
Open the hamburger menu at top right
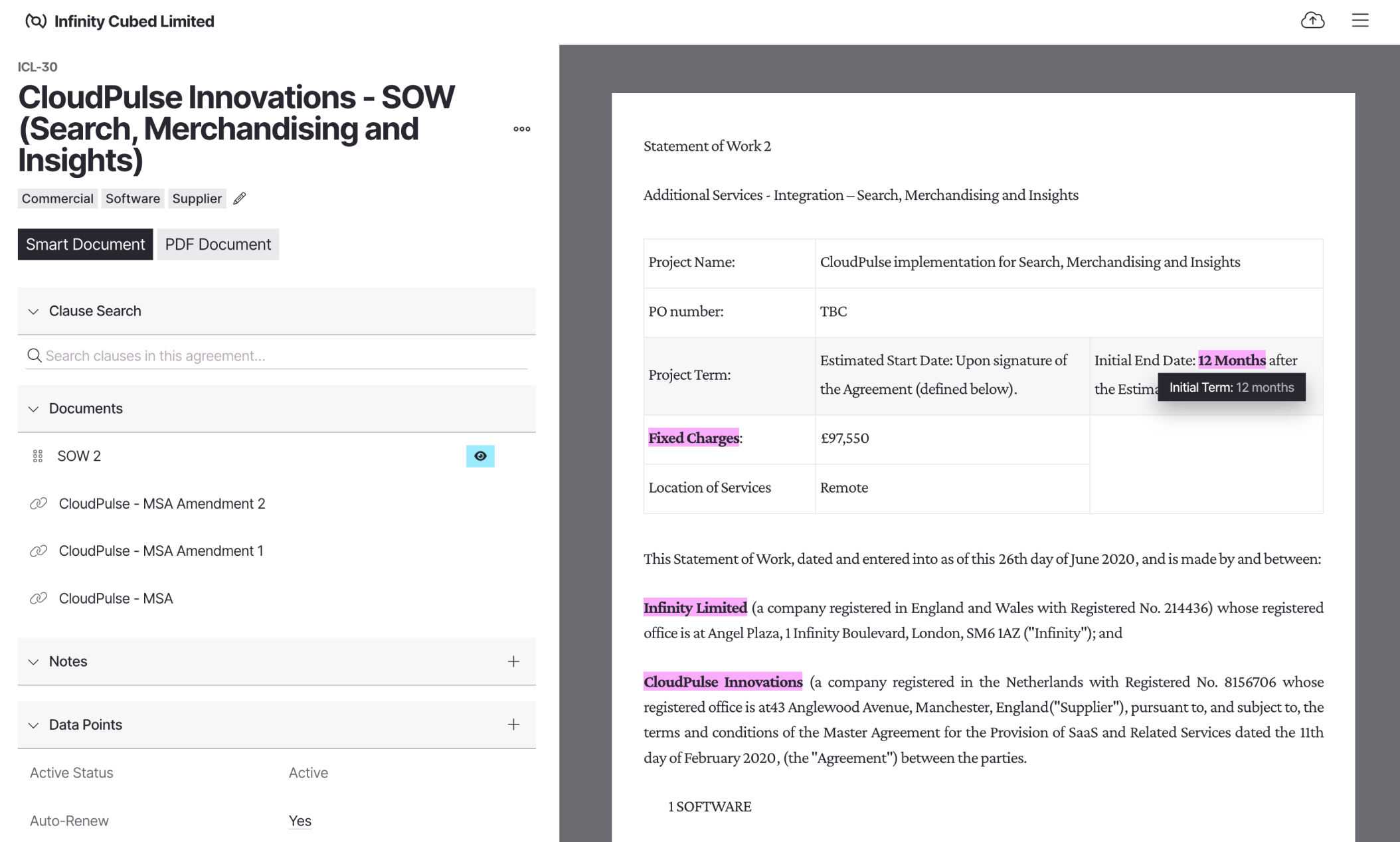point(1360,21)
